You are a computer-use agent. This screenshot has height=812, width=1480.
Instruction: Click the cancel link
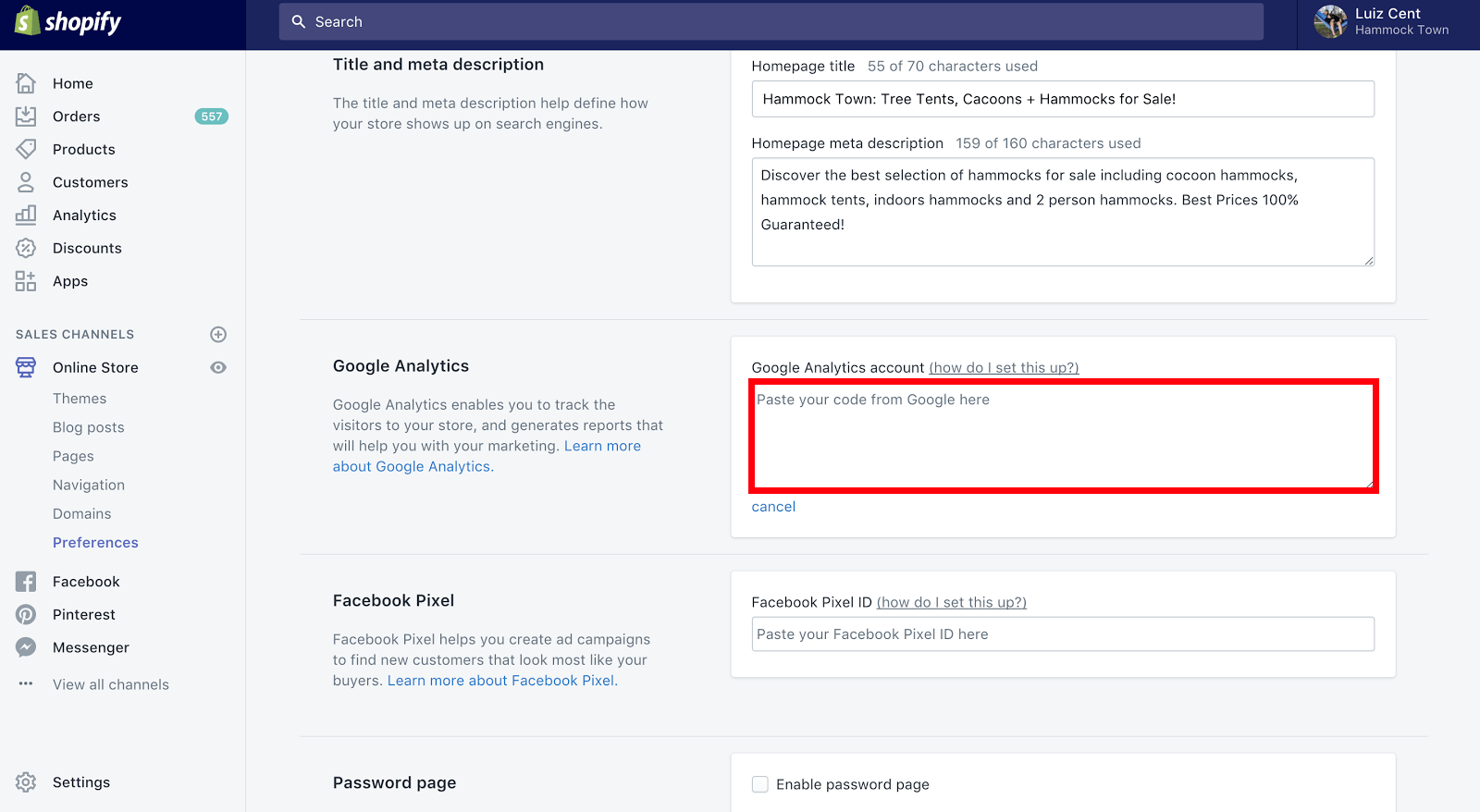[773, 507]
